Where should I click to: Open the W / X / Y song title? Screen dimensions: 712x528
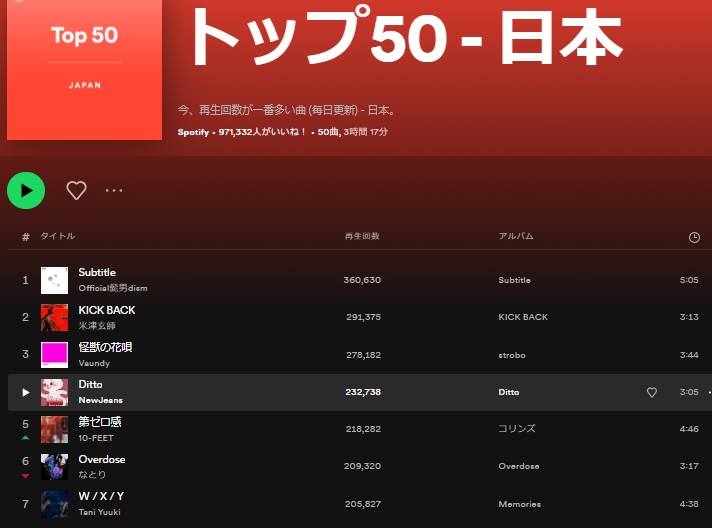pyautogui.click(x=101, y=496)
